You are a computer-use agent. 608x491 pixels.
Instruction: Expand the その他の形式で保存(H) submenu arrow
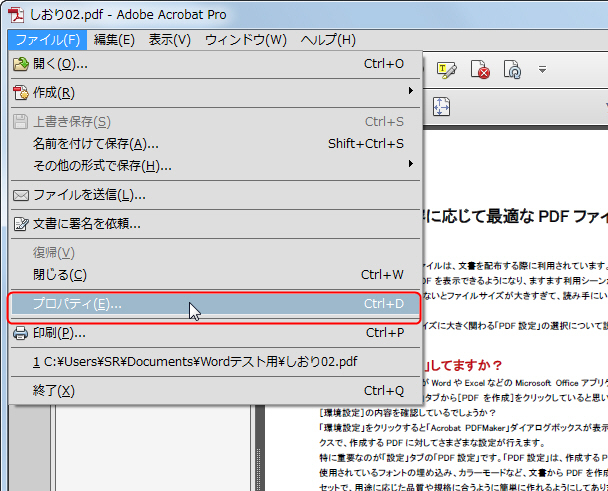[x=411, y=164]
